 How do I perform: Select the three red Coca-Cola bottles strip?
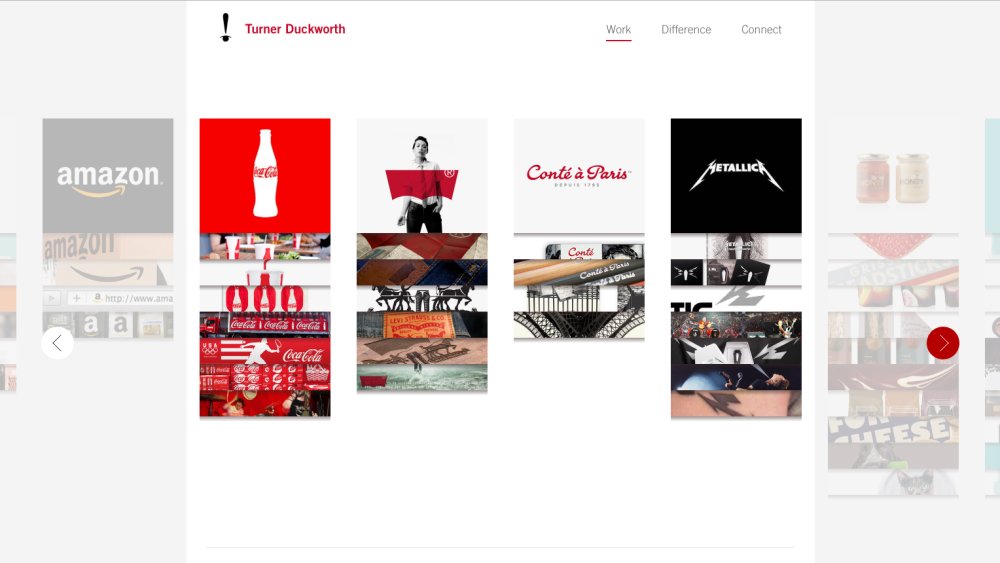click(265, 299)
